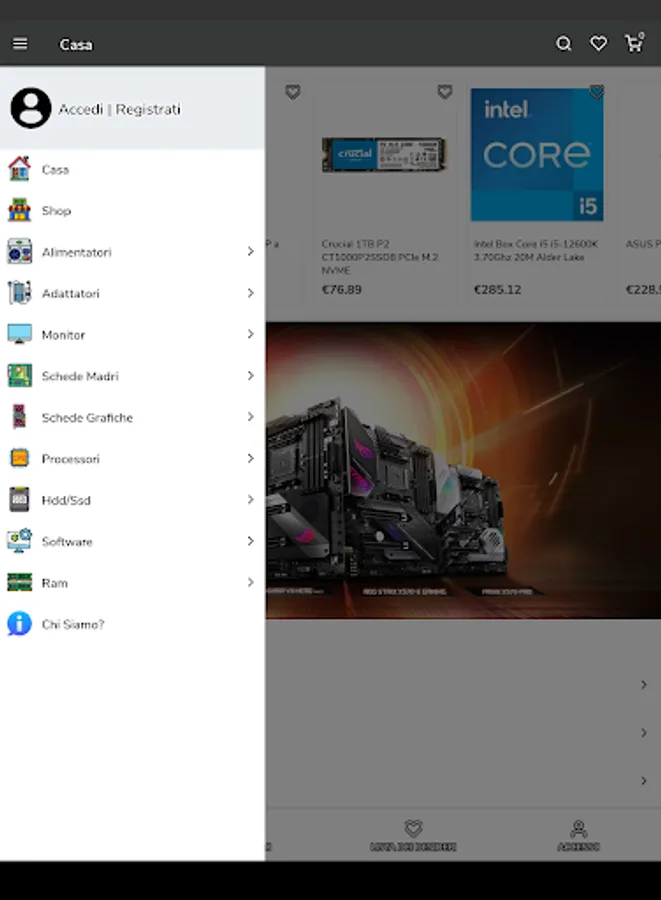Tap the search magnifier icon
Screen dimensions: 661x900
coord(563,44)
